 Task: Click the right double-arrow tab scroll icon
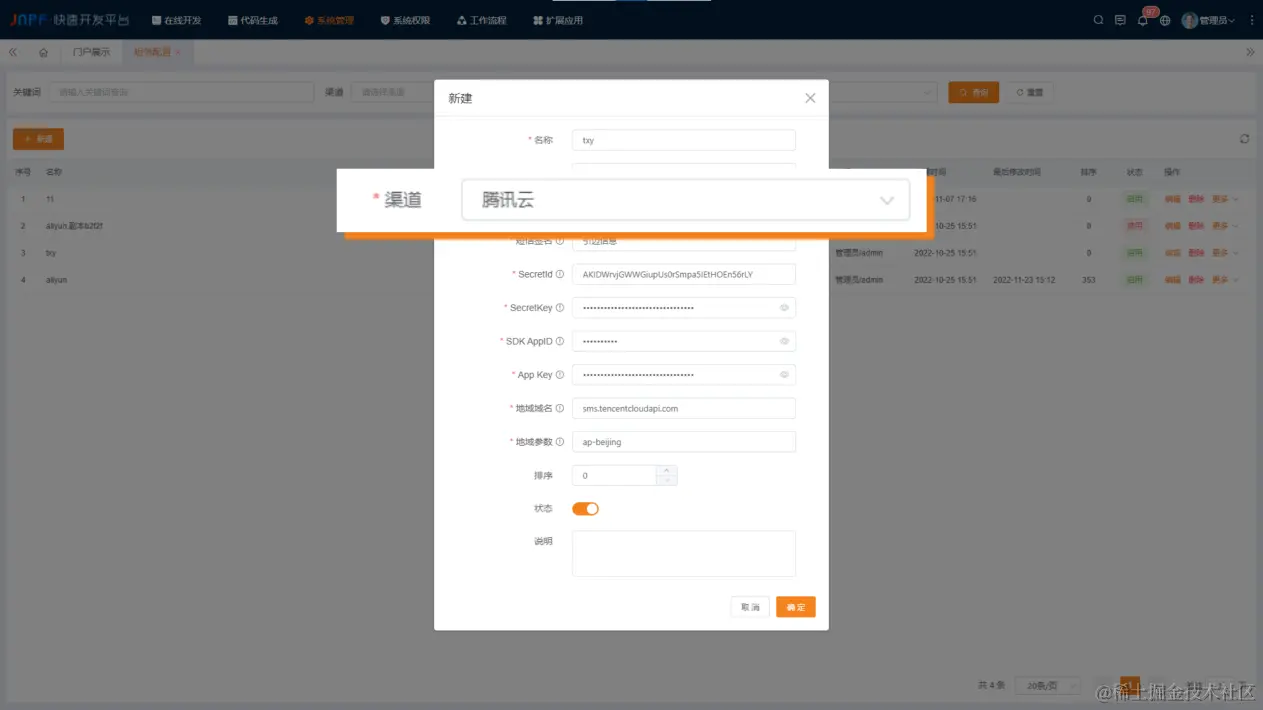(x=1250, y=52)
